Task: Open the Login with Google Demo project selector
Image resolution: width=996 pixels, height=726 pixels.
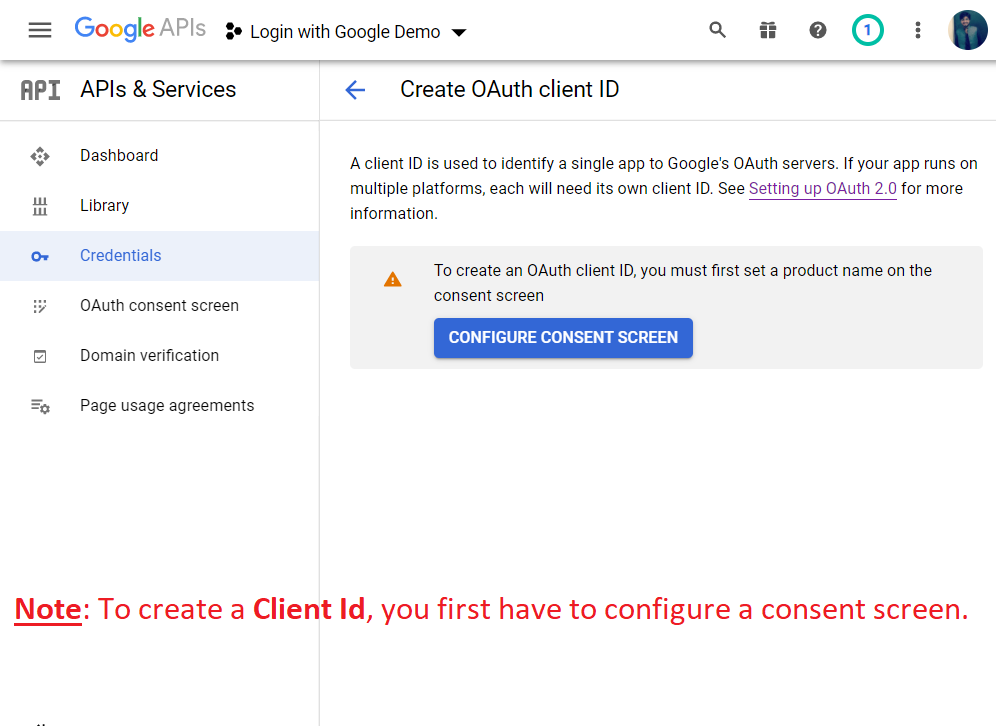Action: [x=346, y=31]
